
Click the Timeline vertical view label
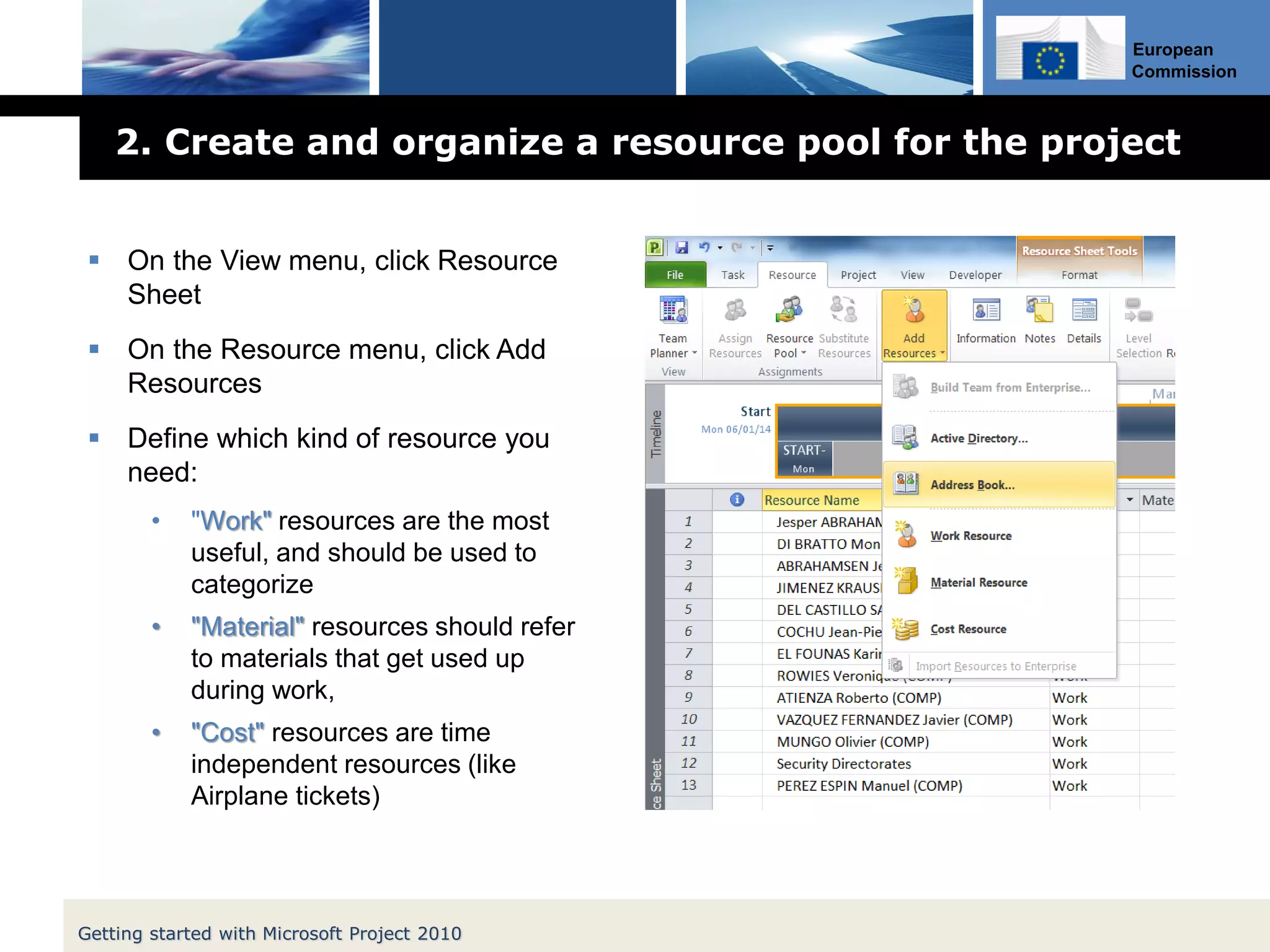[655, 434]
